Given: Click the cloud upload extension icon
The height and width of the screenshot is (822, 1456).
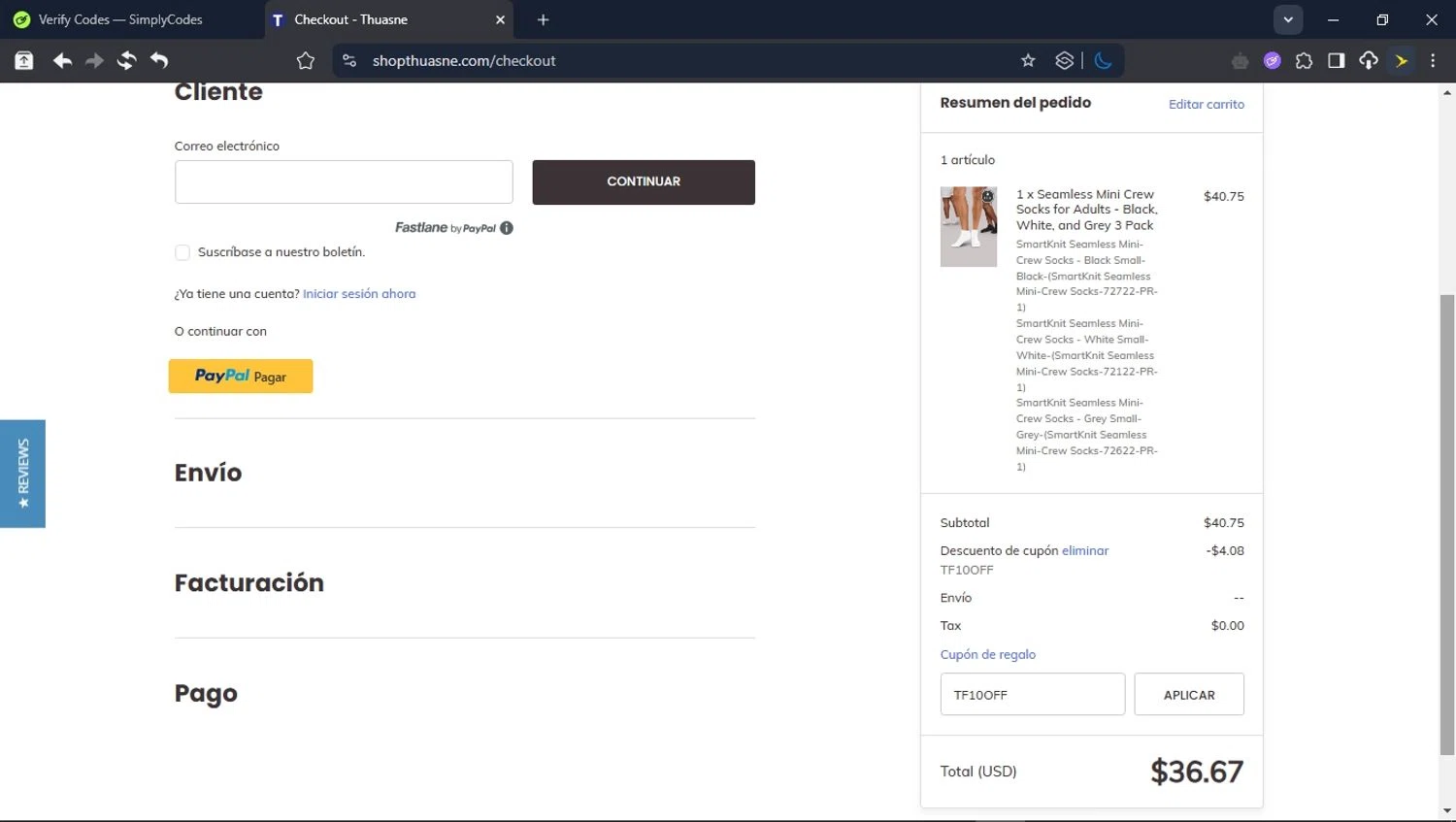Looking at the screenshot, I should (x=1369, y=60).
